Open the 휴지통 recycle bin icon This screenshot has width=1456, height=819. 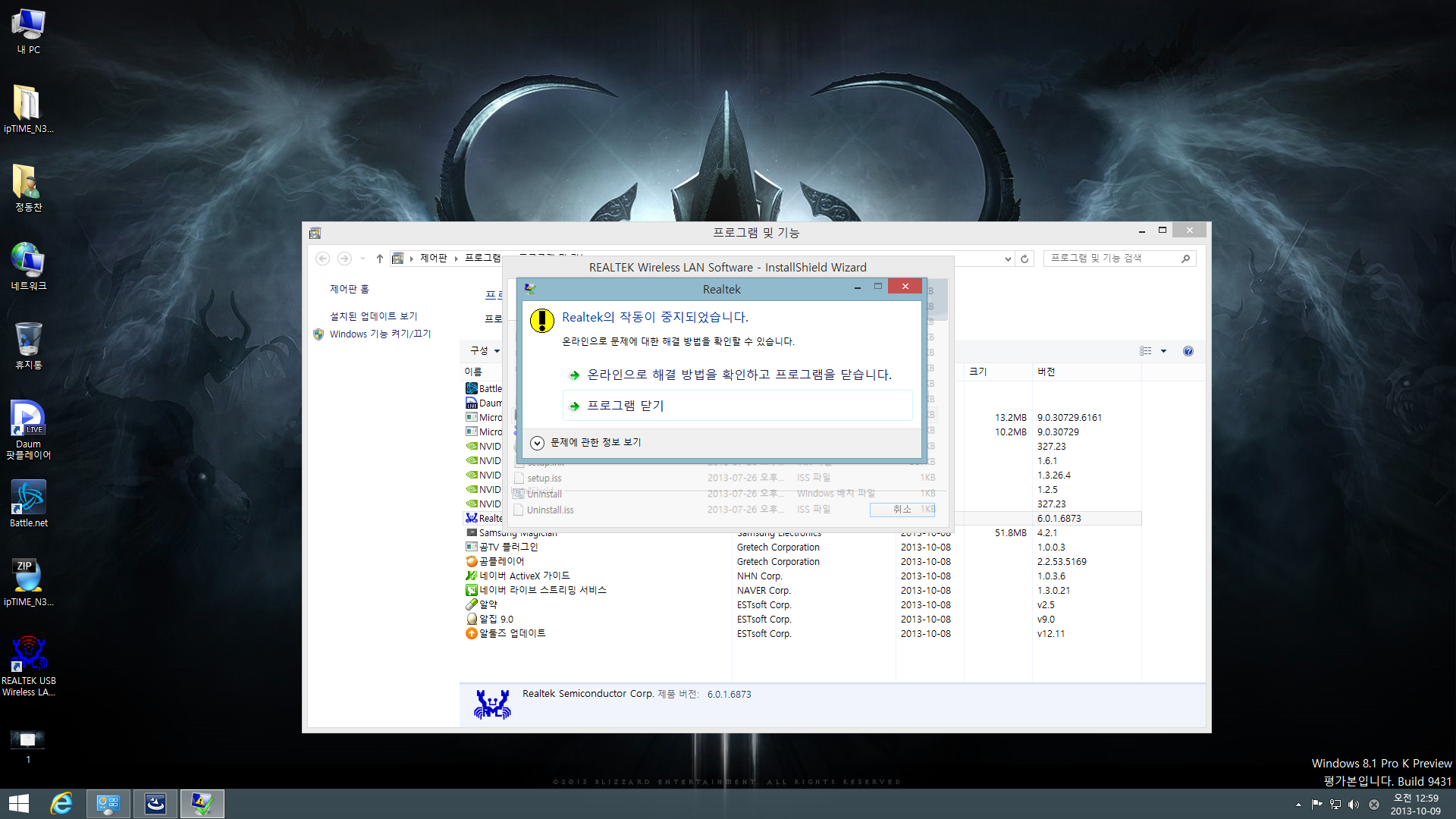click(29, 346)
